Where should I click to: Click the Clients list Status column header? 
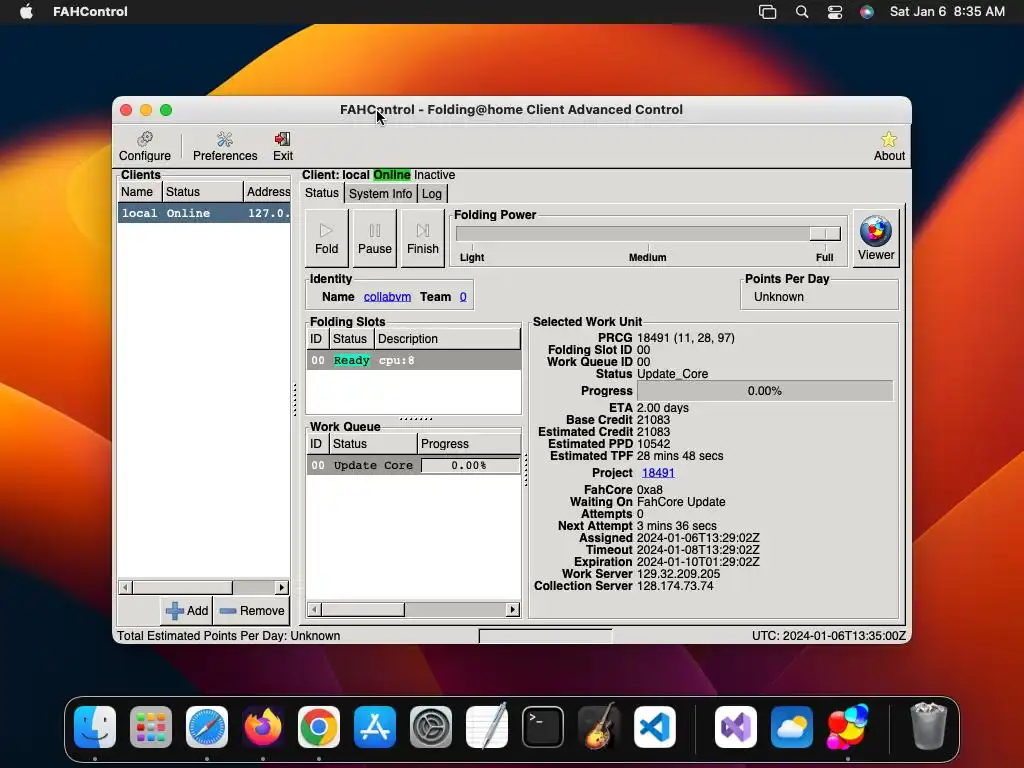point(202,192)
